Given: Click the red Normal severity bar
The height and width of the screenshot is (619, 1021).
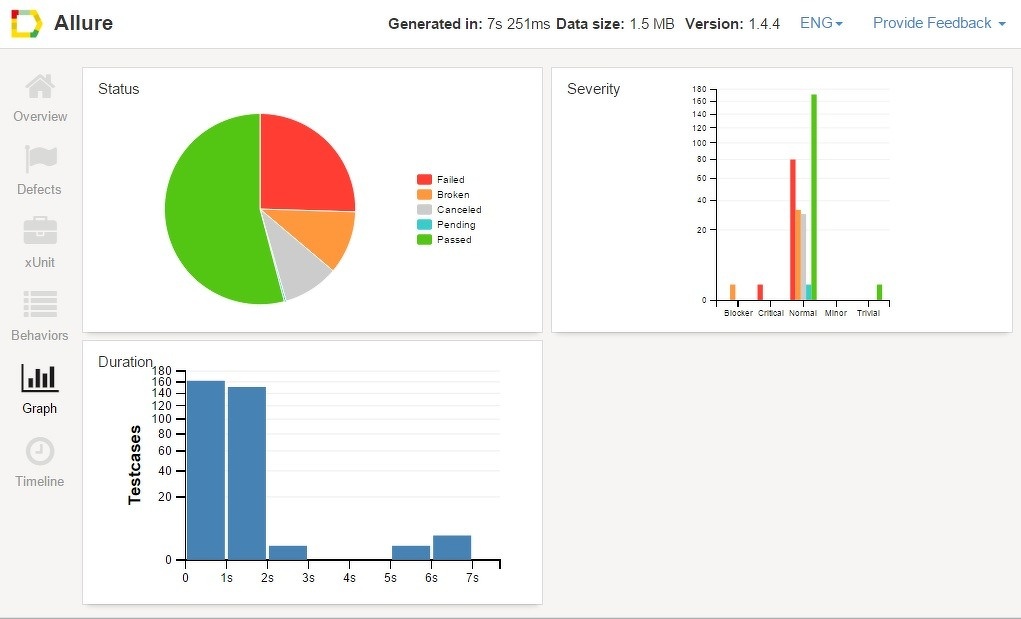Looking at the screenshot, I should pyautogui.click(x=793, y=230).
